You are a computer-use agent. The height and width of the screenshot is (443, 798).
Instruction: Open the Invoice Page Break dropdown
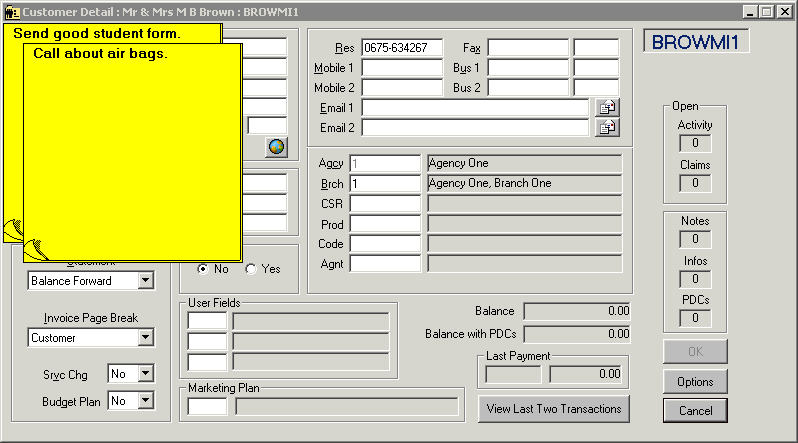coord(145,338)
